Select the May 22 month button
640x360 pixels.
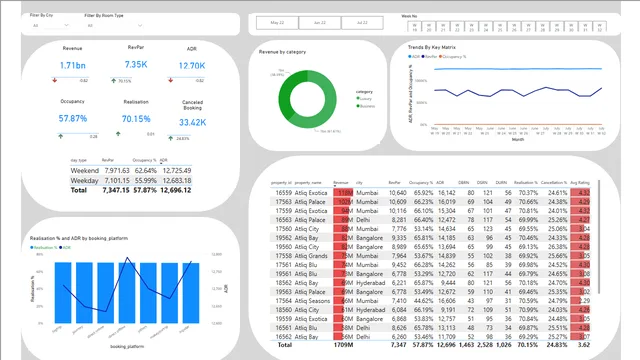point(277,23)
